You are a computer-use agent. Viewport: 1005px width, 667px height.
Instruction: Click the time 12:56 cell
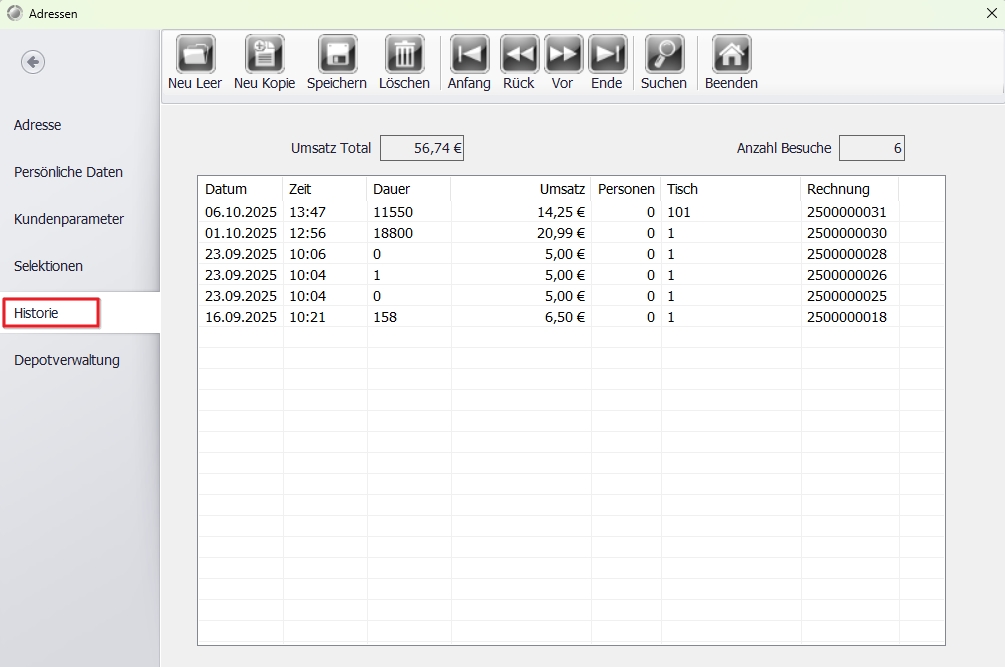pos(325,233)
